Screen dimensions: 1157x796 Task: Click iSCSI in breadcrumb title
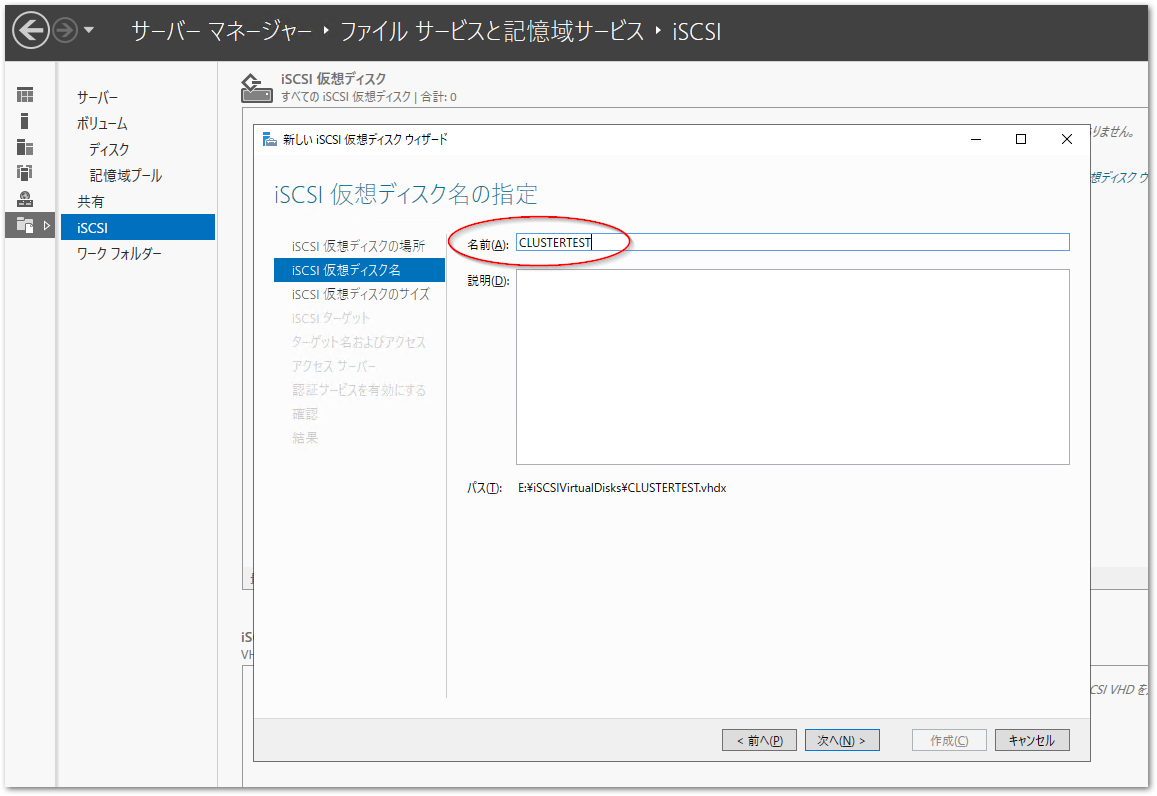tap(697, 31)
